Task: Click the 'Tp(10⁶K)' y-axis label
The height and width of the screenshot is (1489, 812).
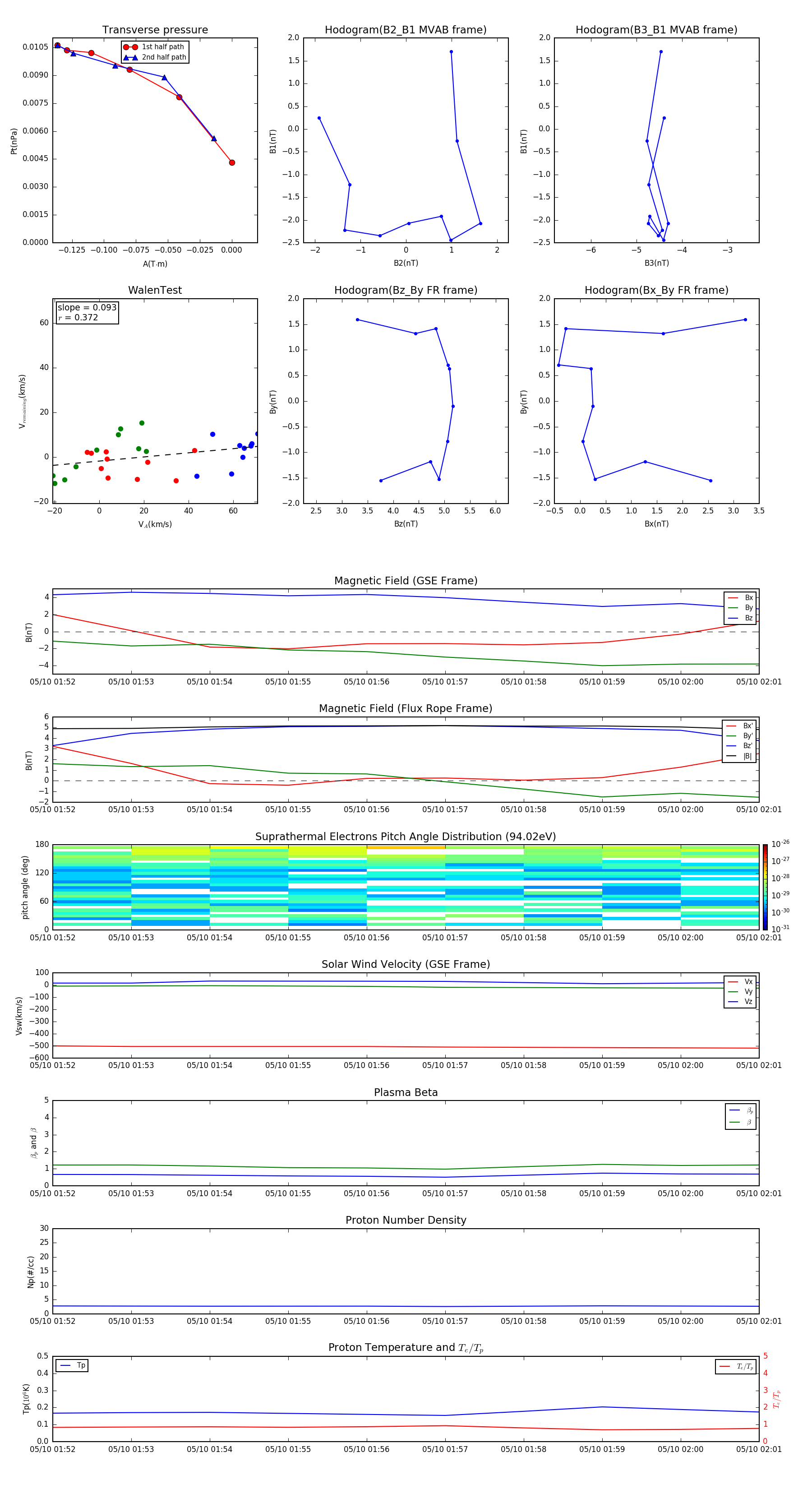Action: [x=26, y=1399]
